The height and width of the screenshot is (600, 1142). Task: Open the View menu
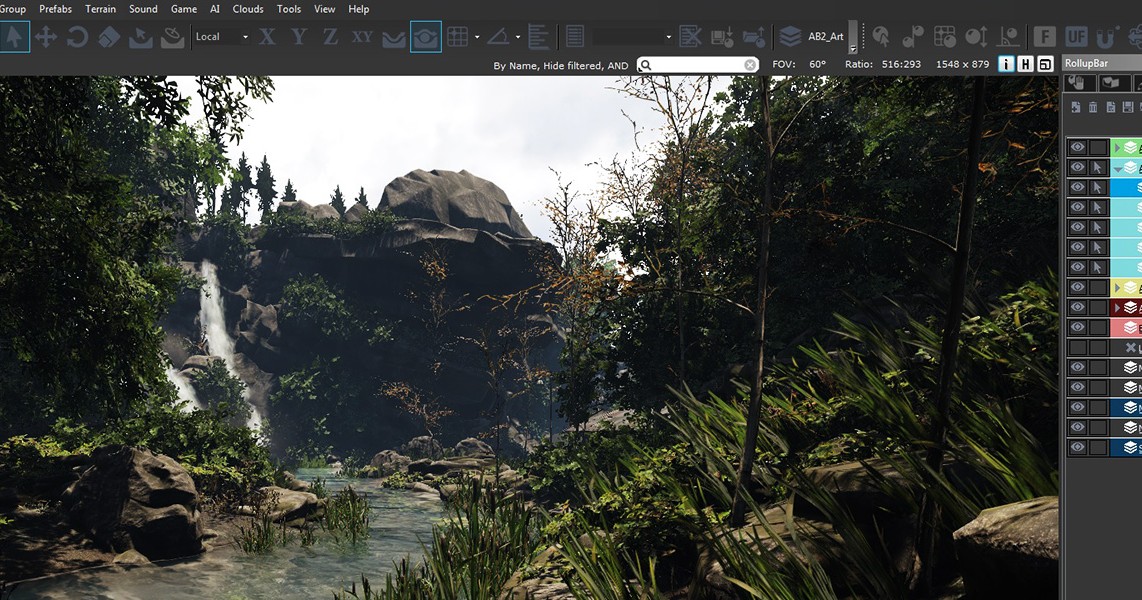324,9
